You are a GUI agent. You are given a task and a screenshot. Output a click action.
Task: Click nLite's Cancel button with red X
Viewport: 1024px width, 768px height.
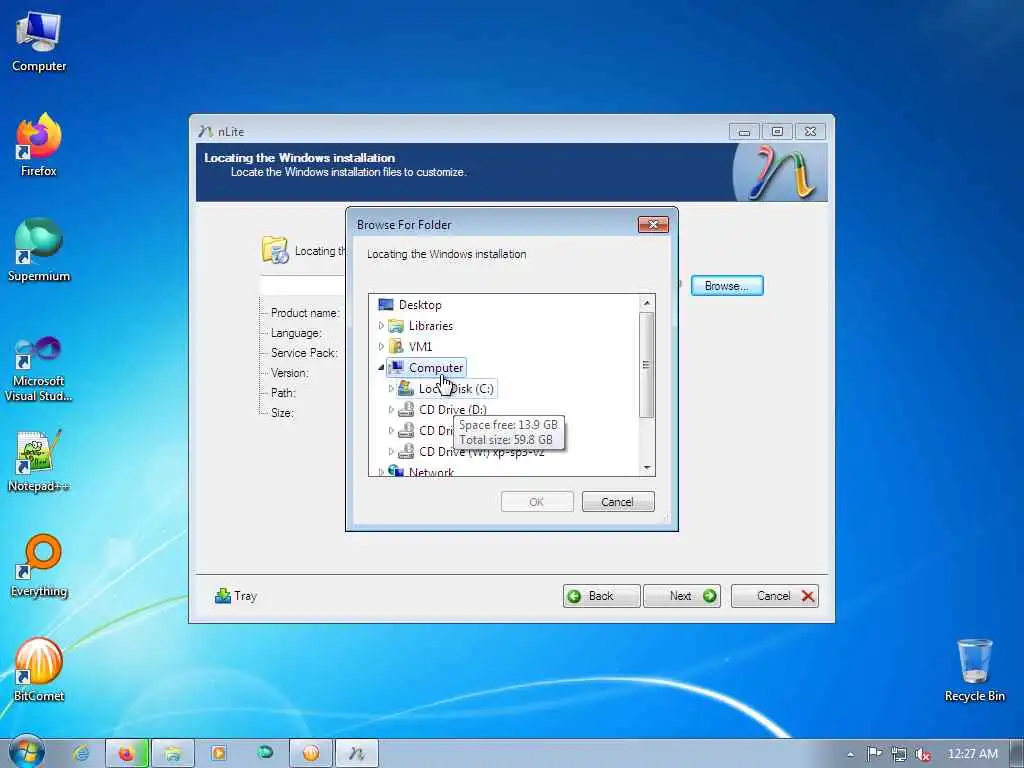coord(775,596)
